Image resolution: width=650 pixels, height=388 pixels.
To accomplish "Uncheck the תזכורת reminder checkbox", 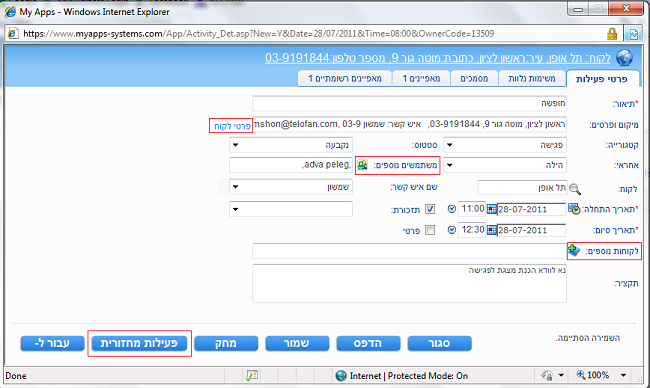I will point(430,209).
